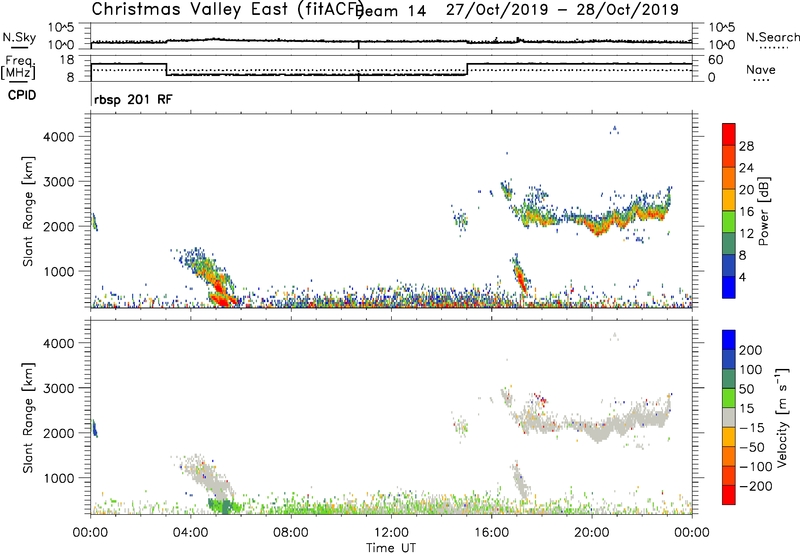Click the '60' tick on the Nave axis
Viewport: 800px width, 554px height.
click(716, 60)
